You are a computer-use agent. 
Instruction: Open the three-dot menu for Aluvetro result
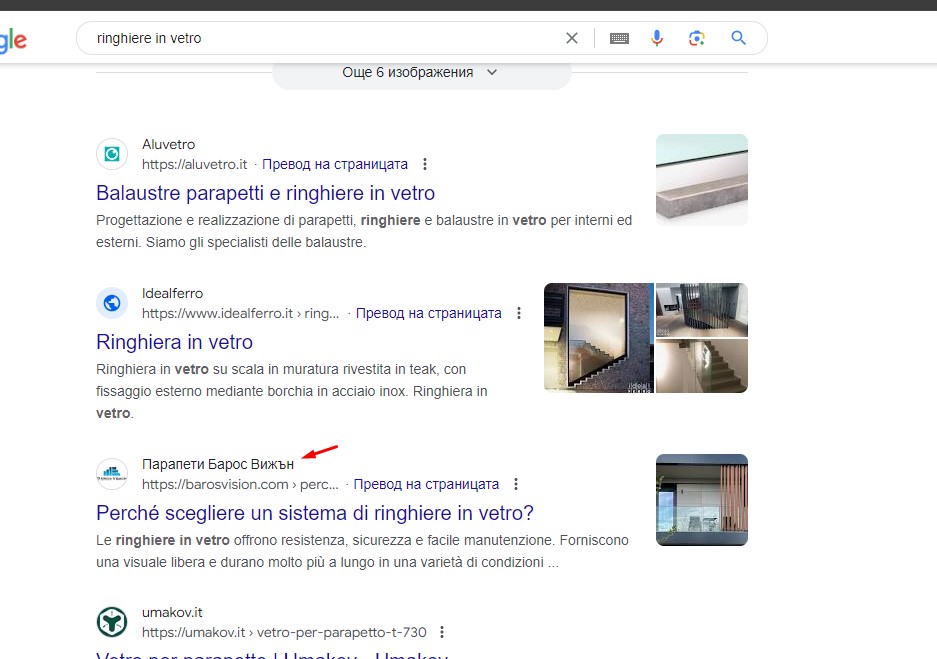(x=425, y=164)
